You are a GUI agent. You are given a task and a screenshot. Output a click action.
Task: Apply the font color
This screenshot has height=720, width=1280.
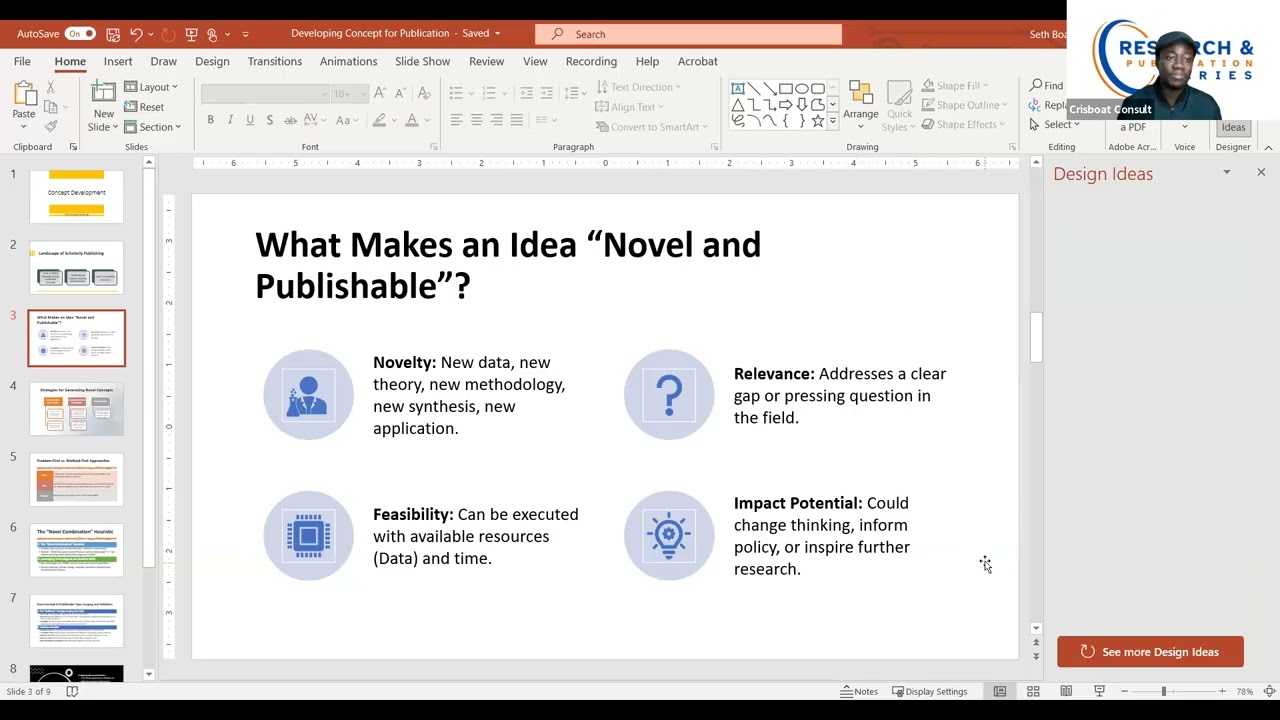pos(410,120)
